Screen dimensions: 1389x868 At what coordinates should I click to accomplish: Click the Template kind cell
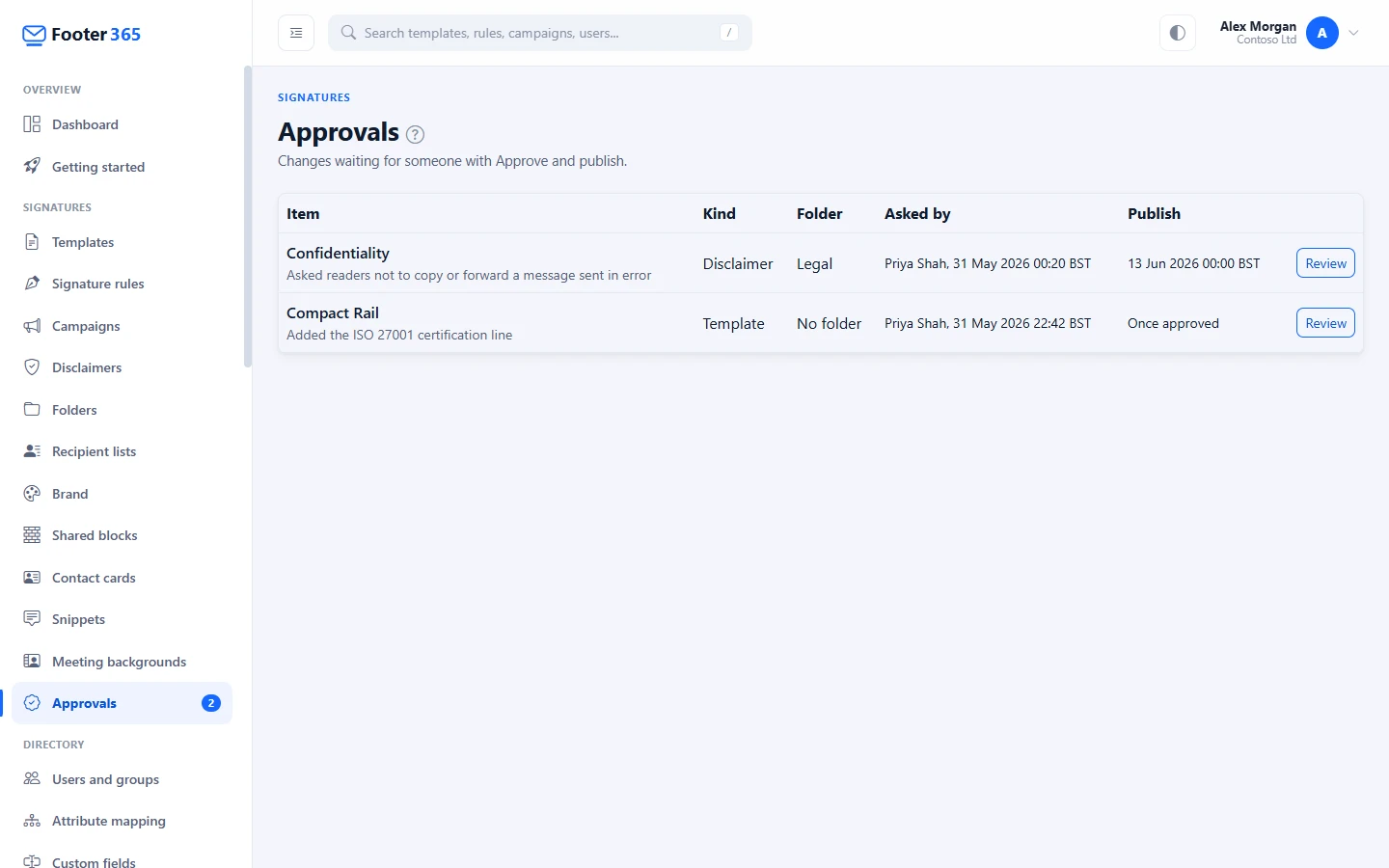tap(733, 324)
